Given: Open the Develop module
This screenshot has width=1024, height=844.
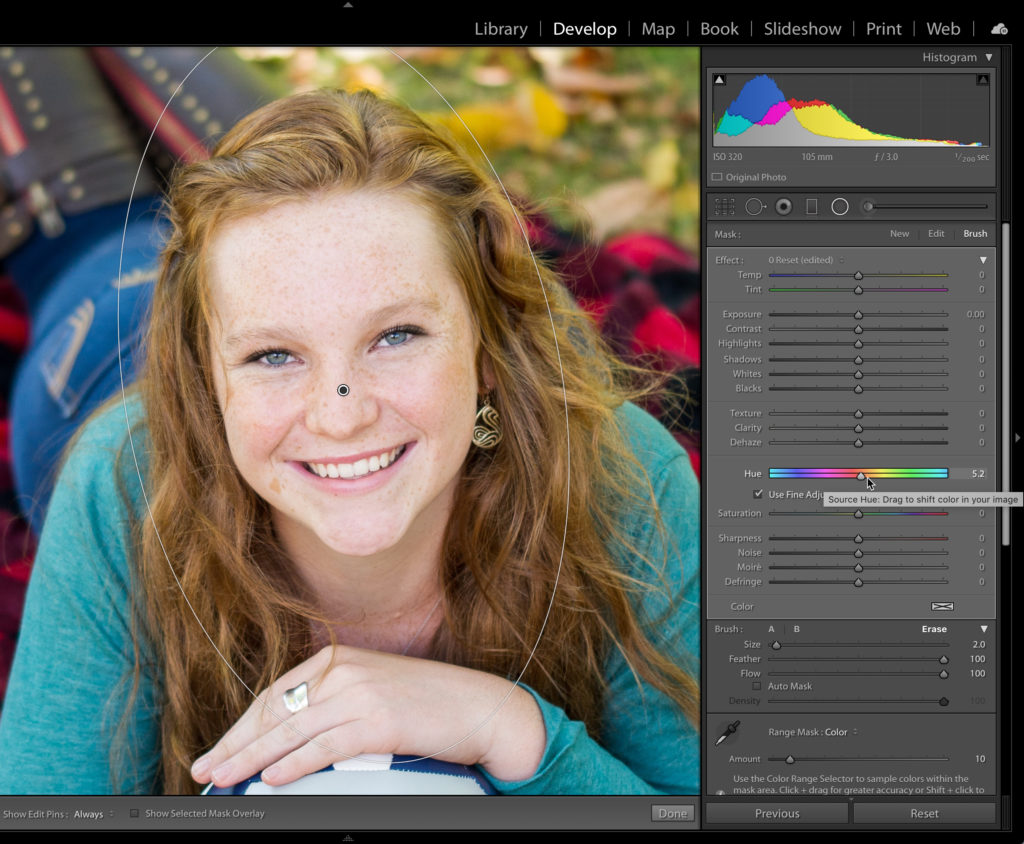Looking at the screenshot, I should (x=584, y=29).
